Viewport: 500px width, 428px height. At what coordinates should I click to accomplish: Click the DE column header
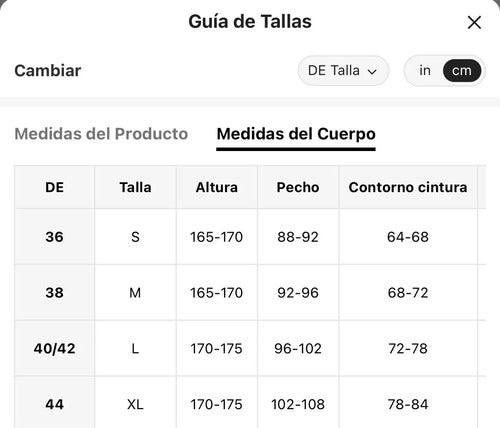pyautogui.click(x=54, y=187)
